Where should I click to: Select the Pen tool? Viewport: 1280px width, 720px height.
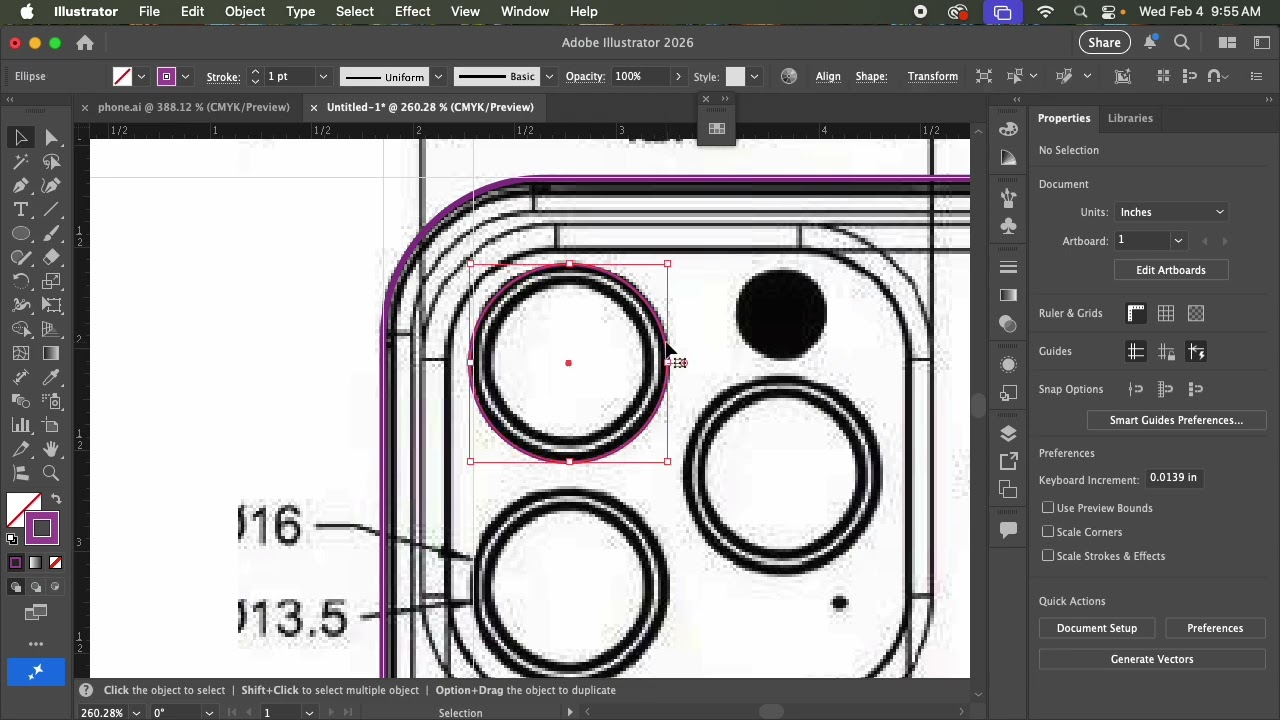click(21, 185)
